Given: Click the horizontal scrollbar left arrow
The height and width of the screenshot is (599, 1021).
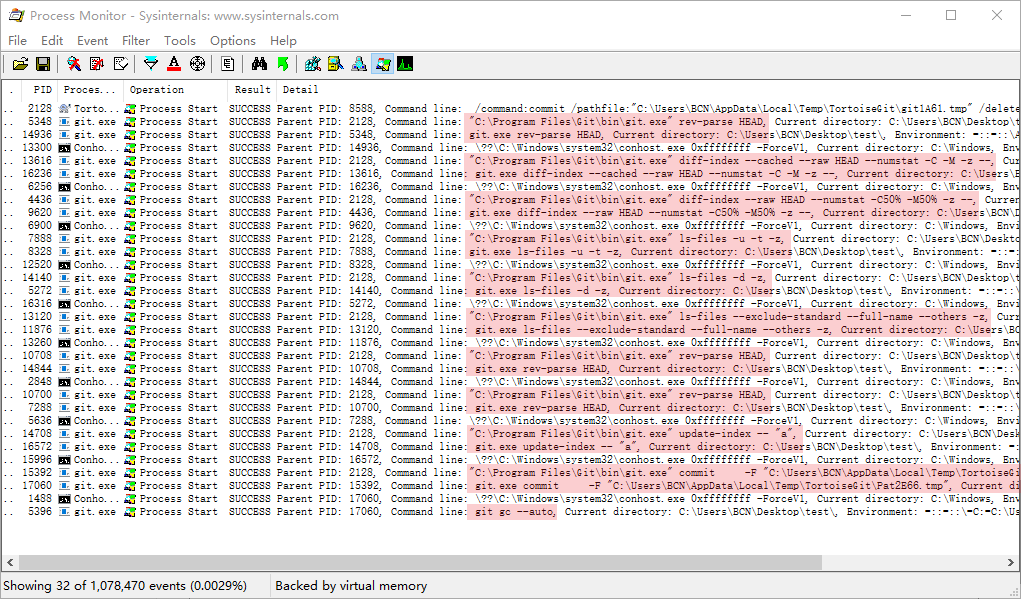Looking at the screenshot, I should pos(10,562).
